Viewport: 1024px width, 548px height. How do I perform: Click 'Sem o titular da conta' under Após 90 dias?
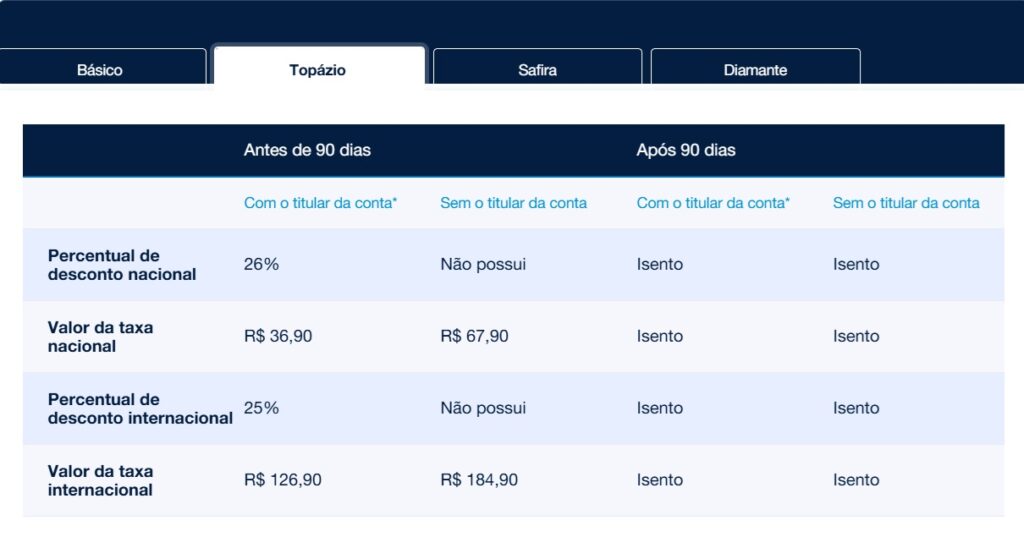point(906,203)
